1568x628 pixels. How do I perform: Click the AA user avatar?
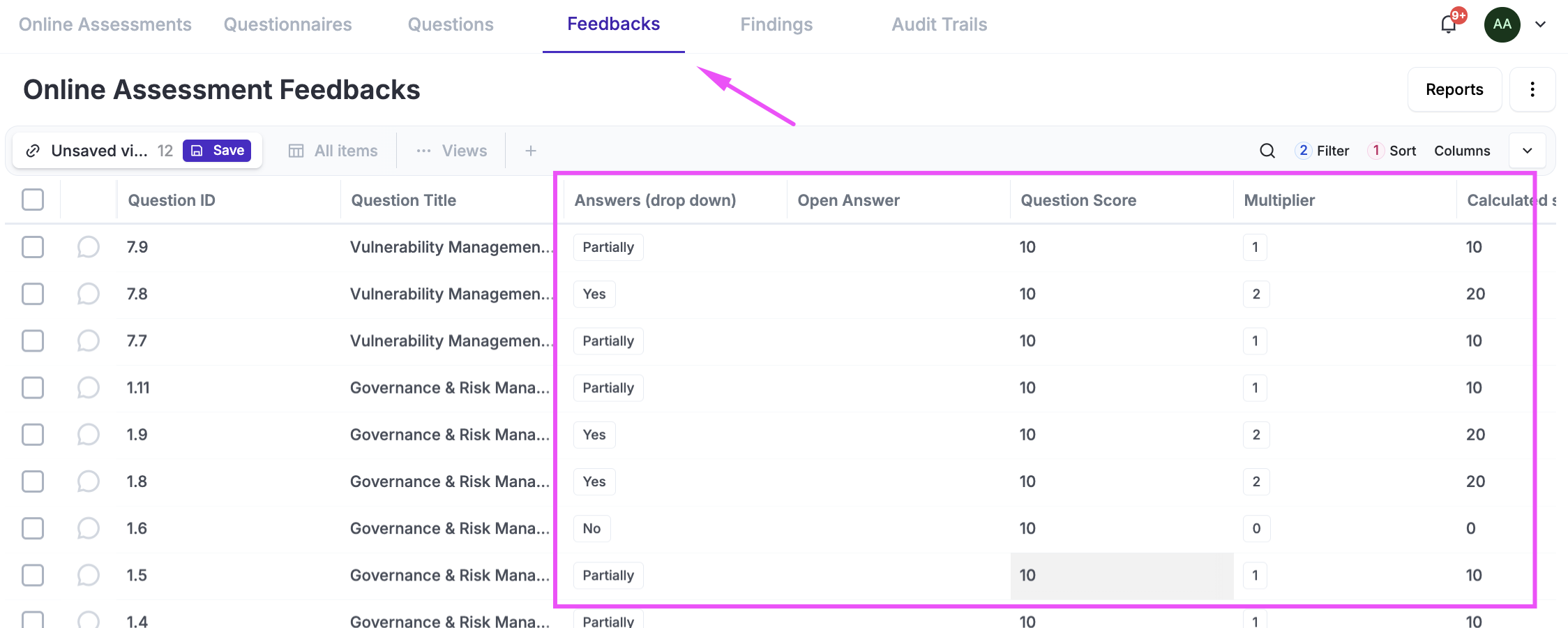click(1502, 24)
